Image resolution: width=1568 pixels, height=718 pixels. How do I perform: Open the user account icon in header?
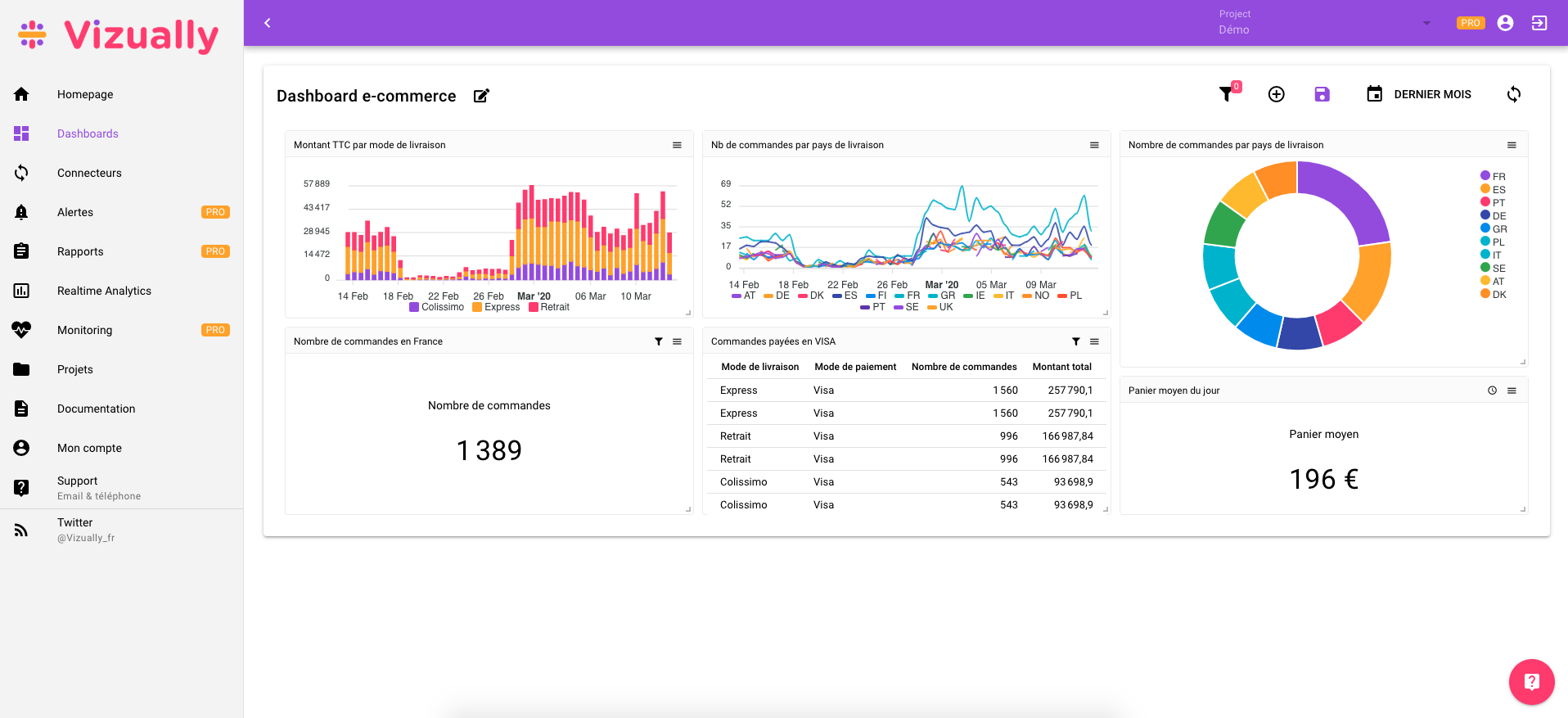pyautogui.click(x=1505, y=23)
